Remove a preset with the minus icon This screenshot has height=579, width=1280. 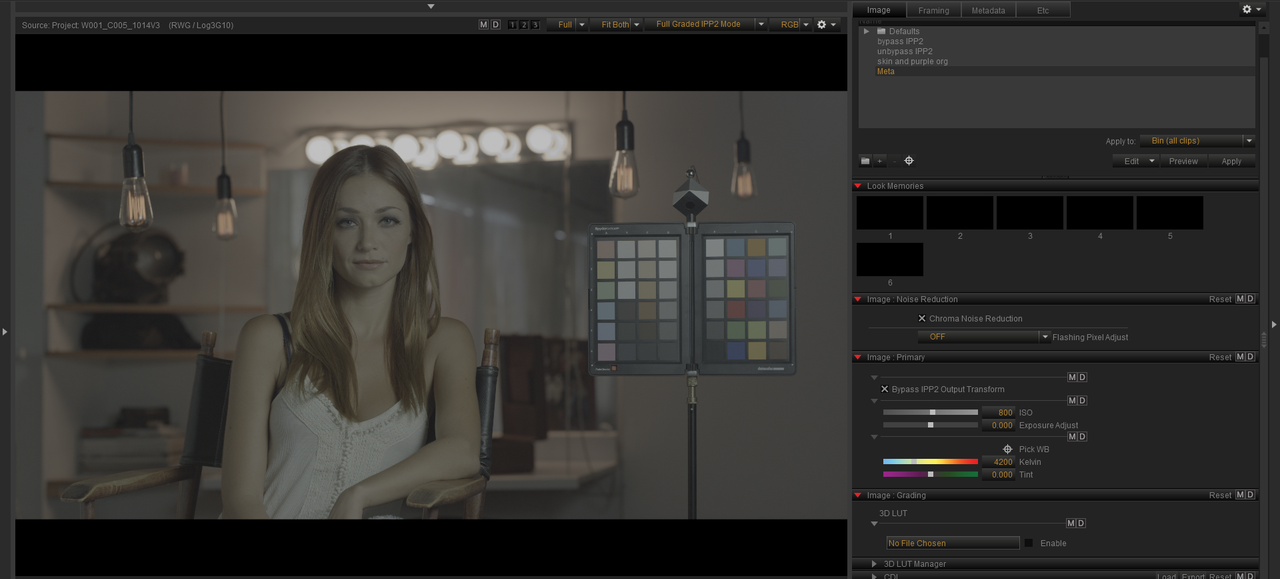pyautogui.click(x=894, y=161)
